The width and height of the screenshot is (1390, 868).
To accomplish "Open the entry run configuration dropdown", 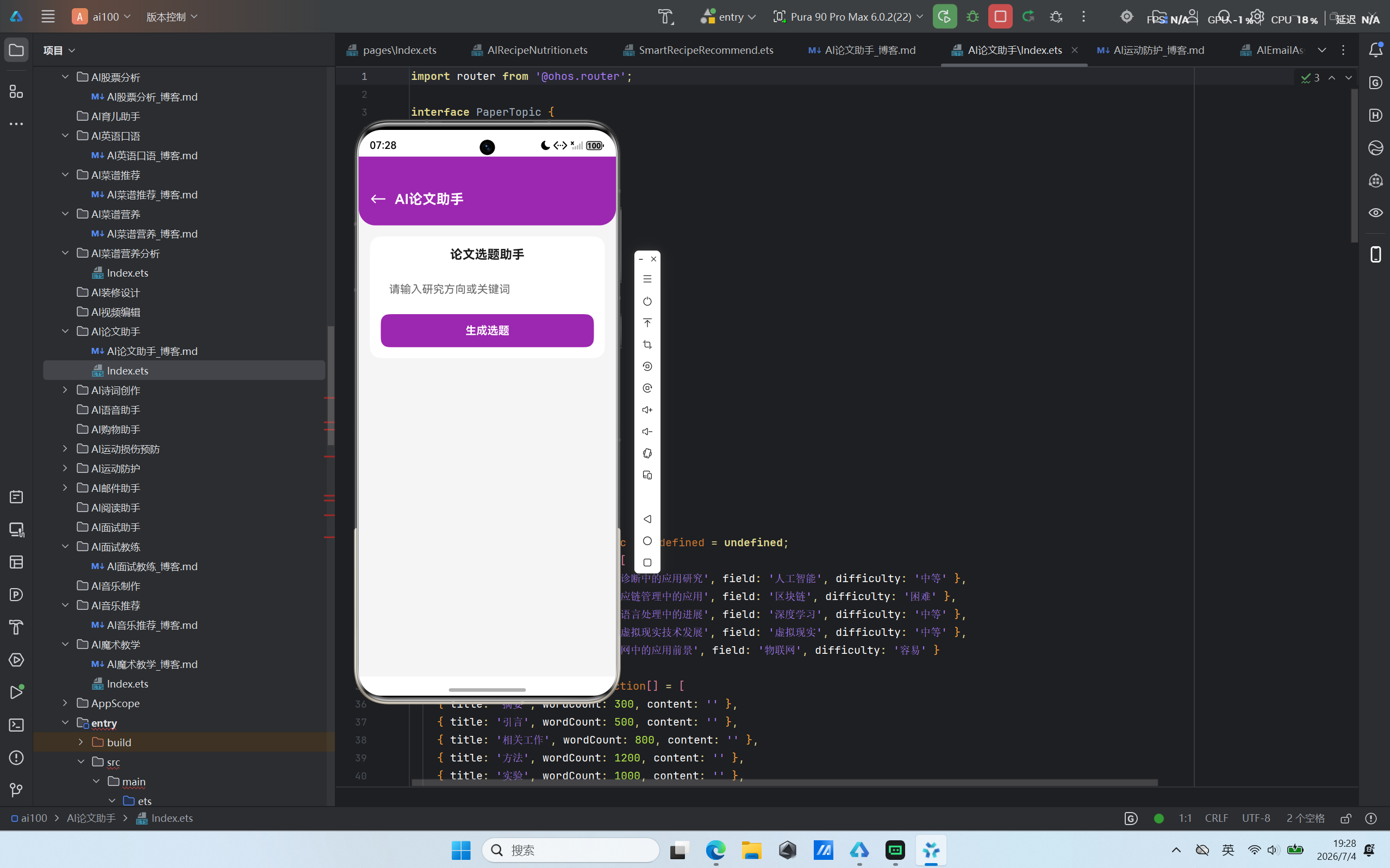I will [x=728, y=17].
